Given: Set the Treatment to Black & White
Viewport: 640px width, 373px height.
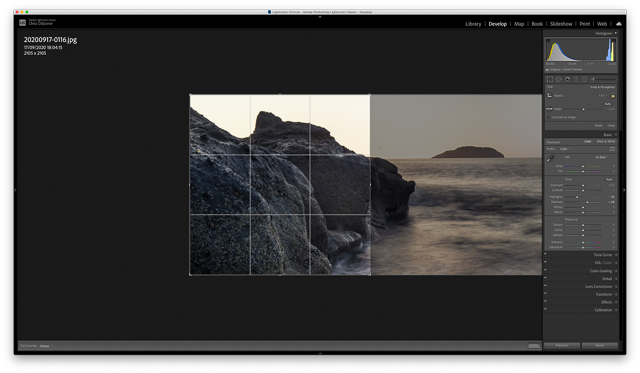Looking at the screenshot, I should (x=606, y=142).
